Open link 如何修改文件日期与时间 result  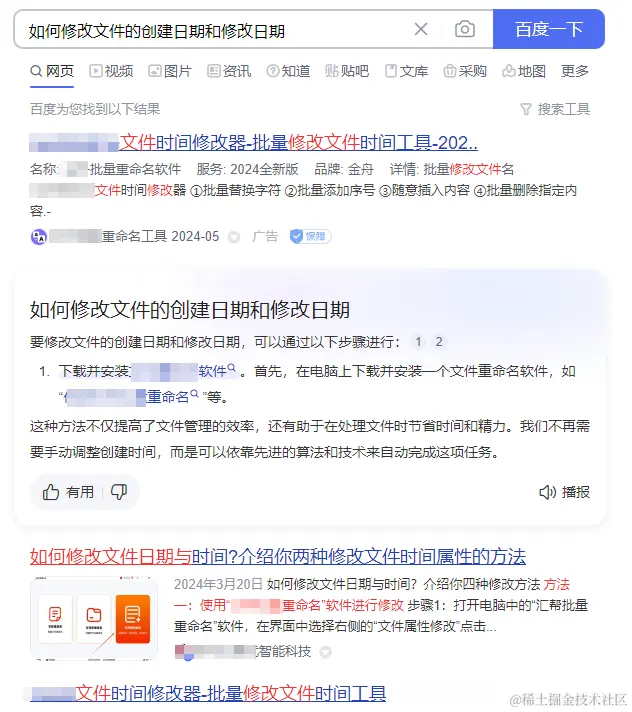(x=278, y=556)
